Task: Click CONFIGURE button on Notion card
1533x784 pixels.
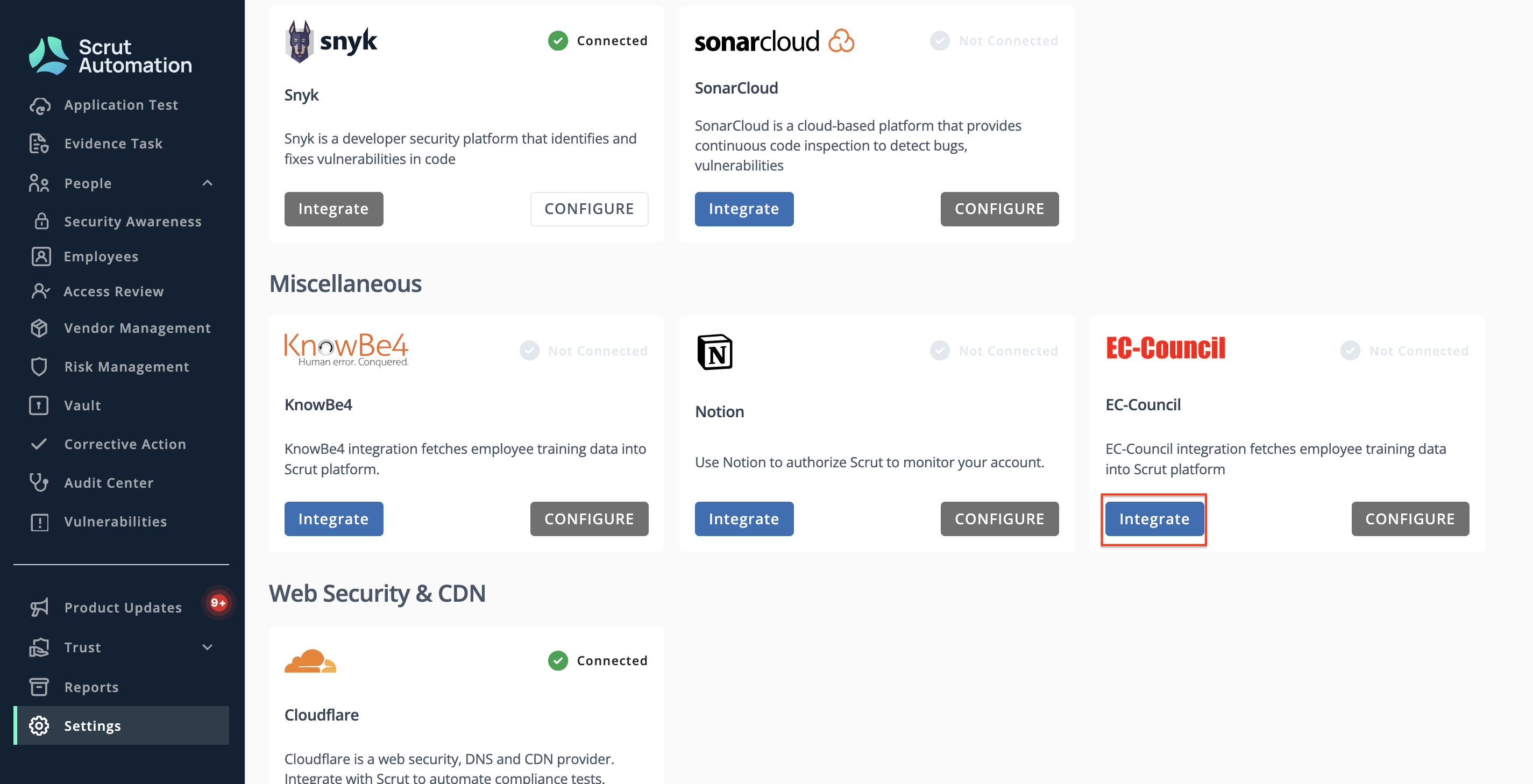Action: pos(999,519)
